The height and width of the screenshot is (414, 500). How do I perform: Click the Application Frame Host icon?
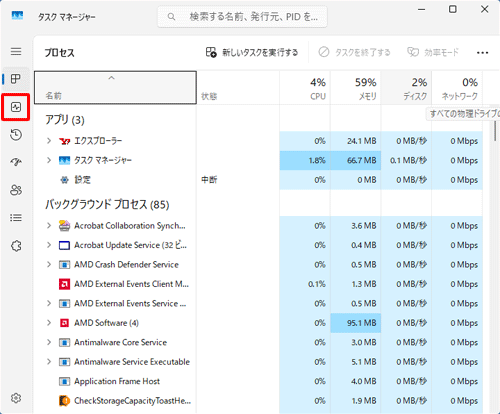[x=64, y=381]
